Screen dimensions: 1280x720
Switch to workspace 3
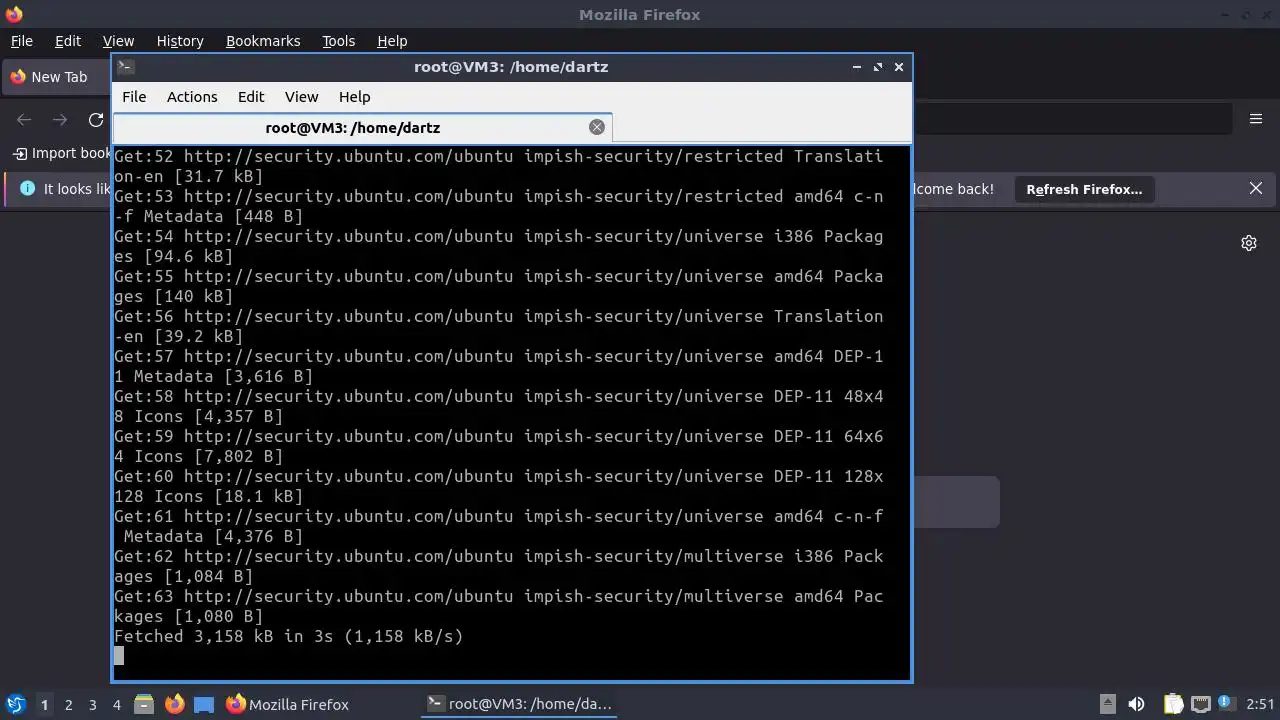92,704
